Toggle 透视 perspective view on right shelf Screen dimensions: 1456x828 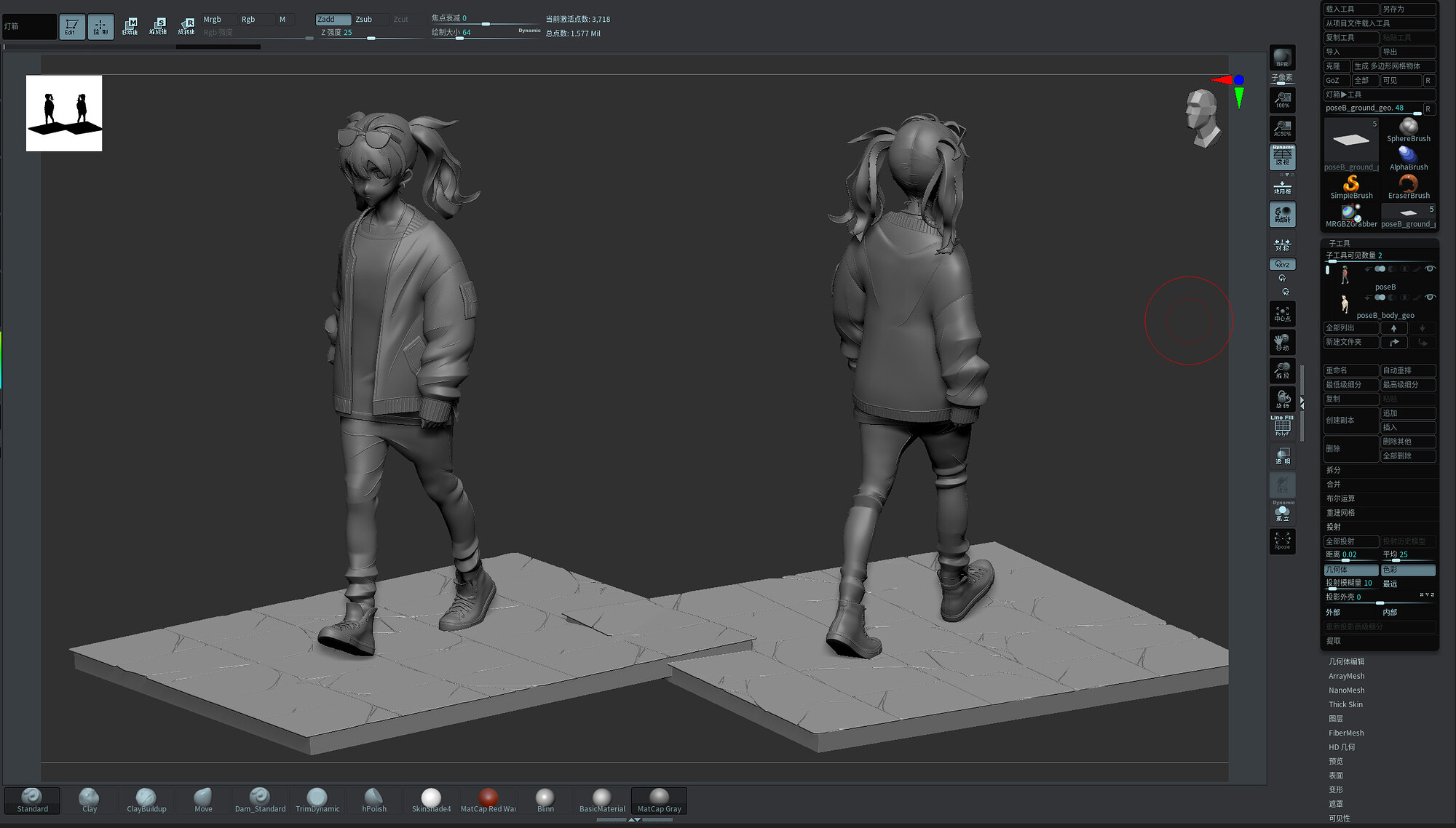(x=1283, y=157)
